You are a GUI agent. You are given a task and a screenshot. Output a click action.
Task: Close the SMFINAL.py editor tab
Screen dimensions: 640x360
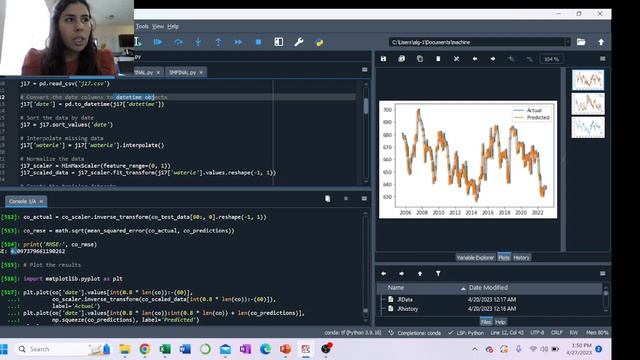pyautogui.click(x=201, y=73)
